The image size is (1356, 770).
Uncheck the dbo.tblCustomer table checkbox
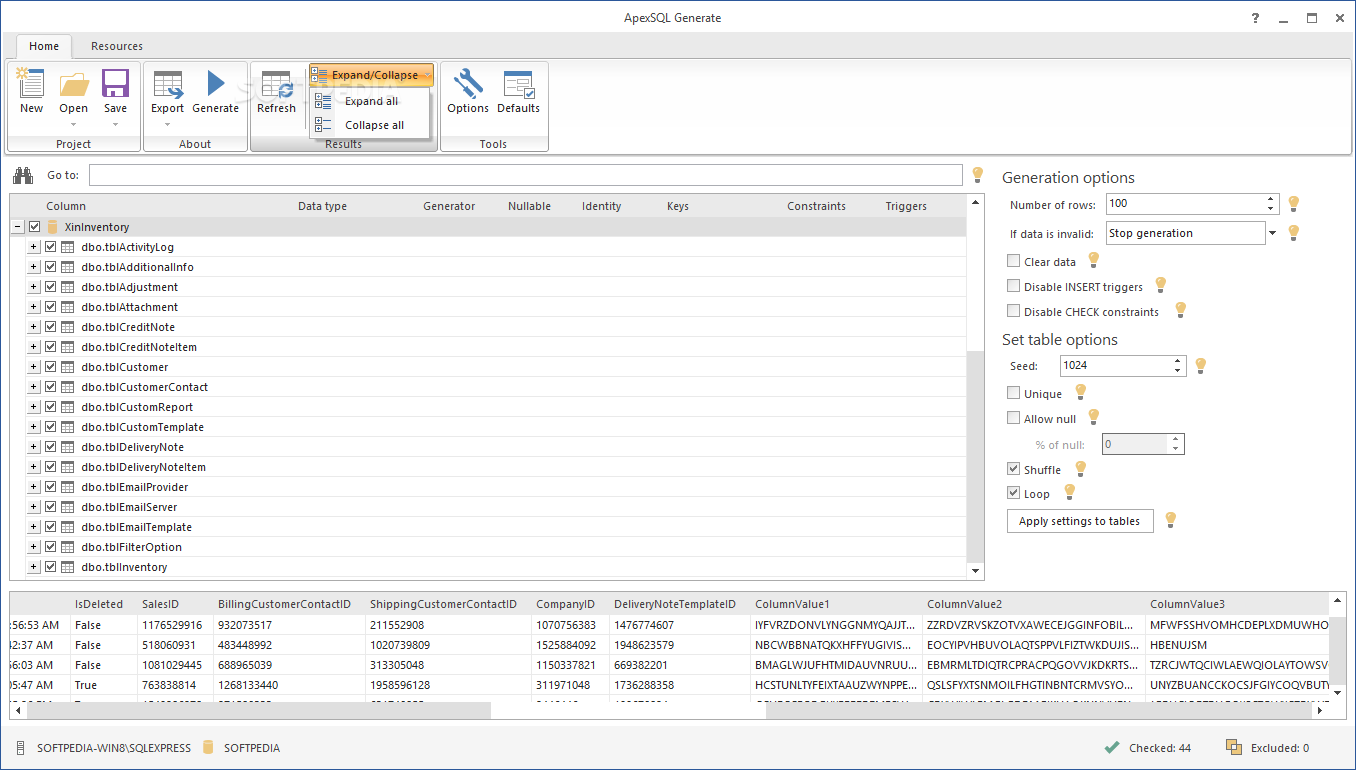point(51,367)
